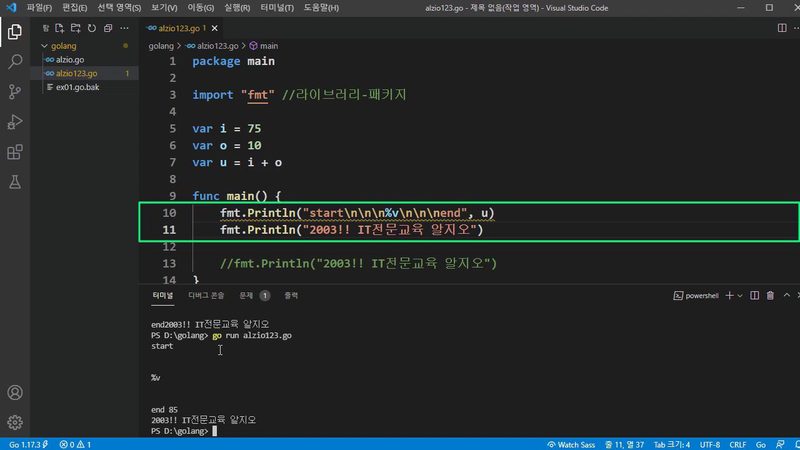Image resolution: width=800 pixels, height=450 pixels.
Task: Open the Search view icon
Action: click(x=15, y=62)
